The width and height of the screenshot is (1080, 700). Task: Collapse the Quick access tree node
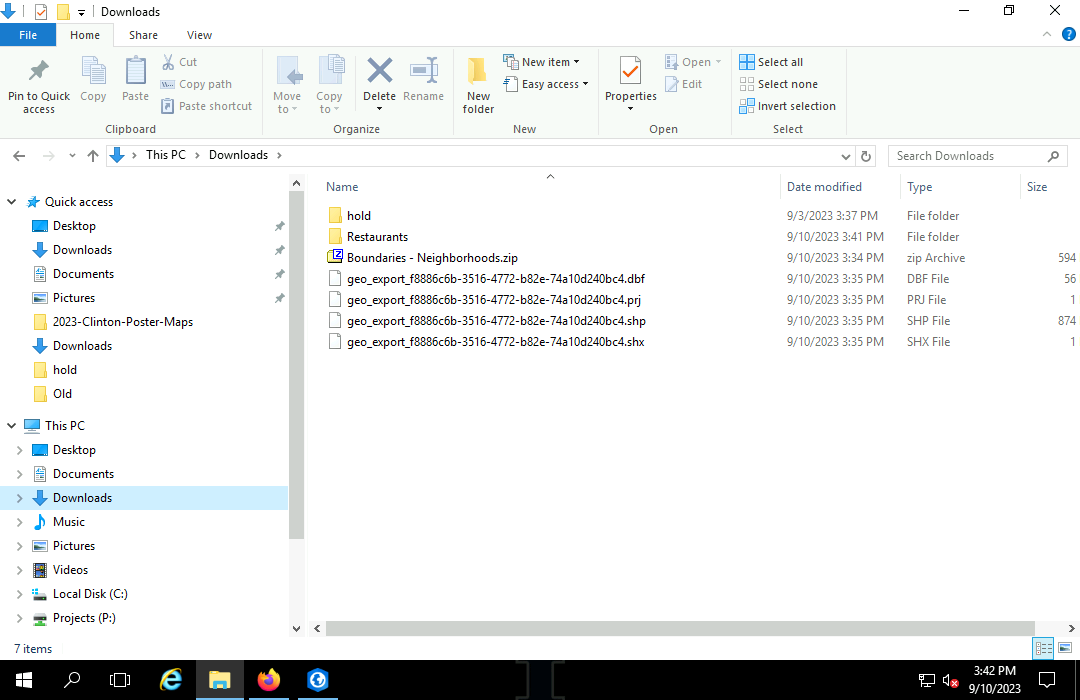point(12,202)
